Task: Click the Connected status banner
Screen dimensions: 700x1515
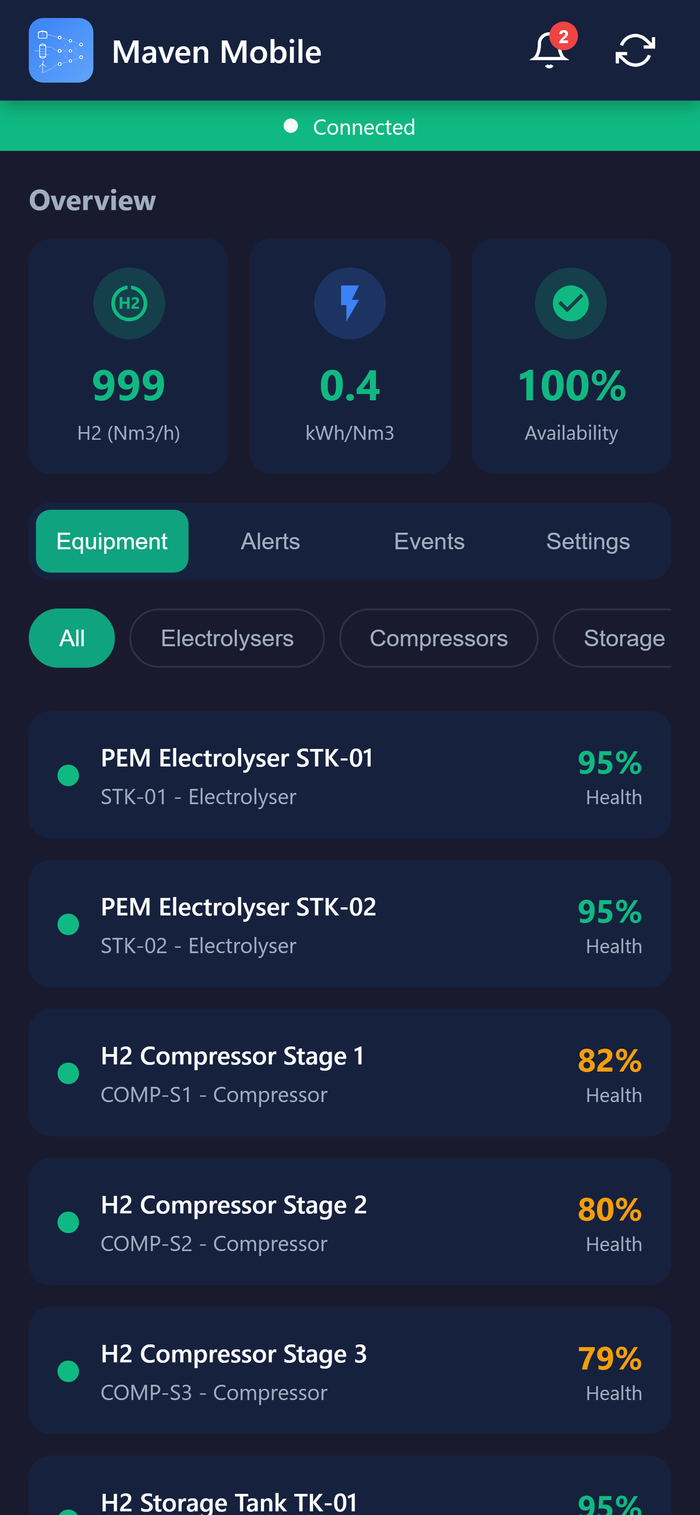Action: click(350, 127)
